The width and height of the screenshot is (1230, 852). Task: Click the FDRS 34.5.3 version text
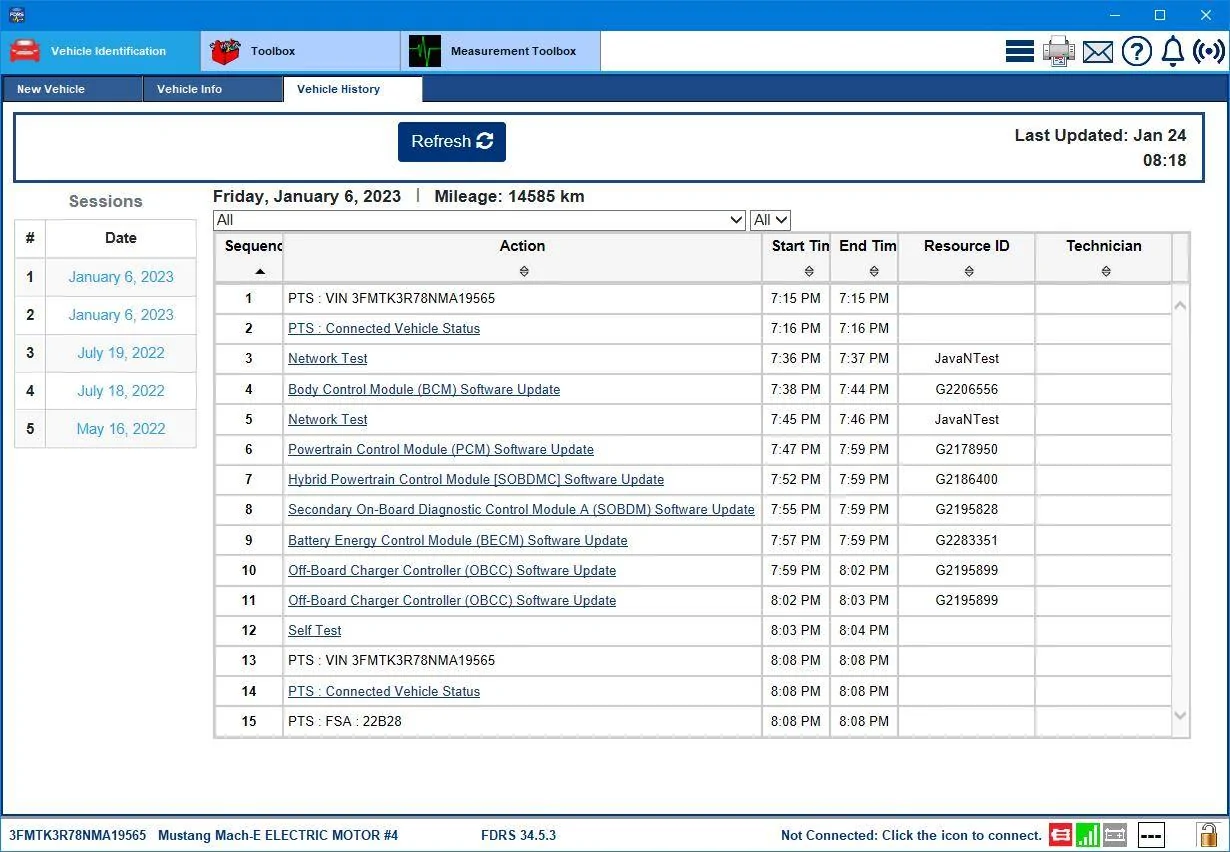[x=518, y=835]
